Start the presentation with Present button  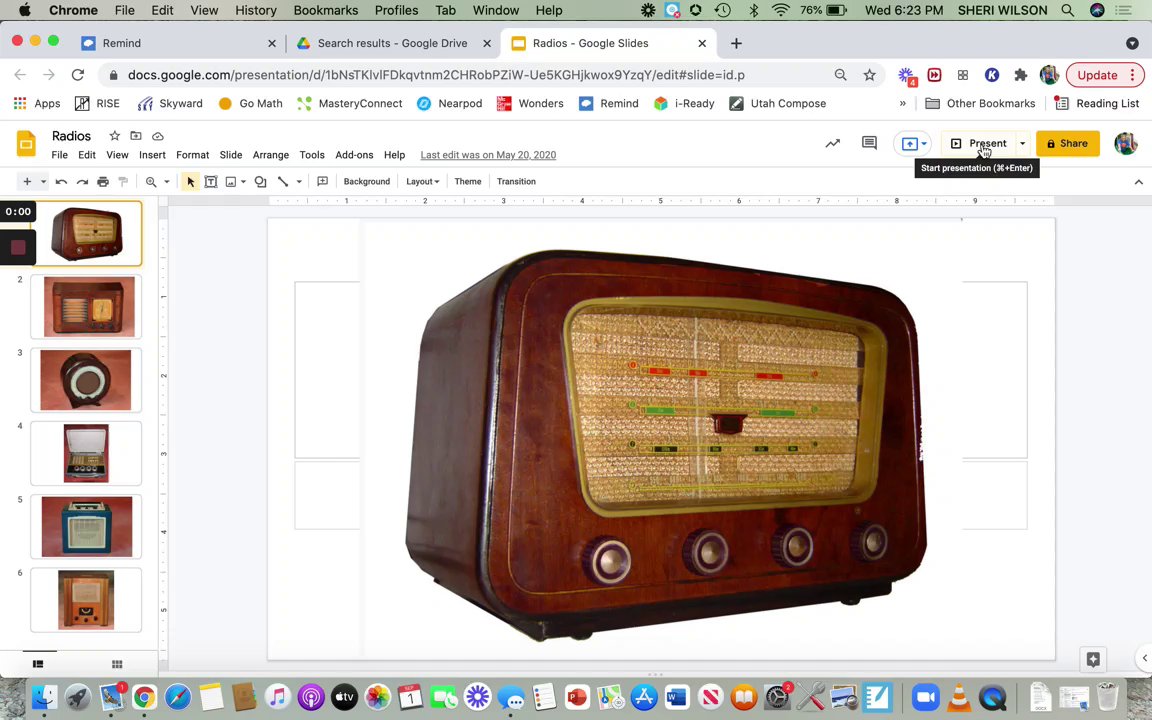[979, 143]
